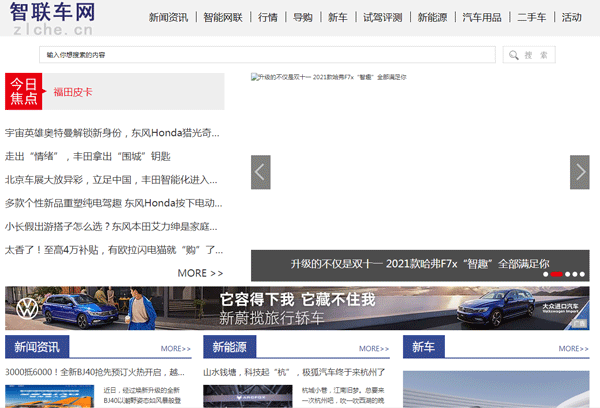
Task: Open article 宇宙英雄奥特曼解锁新身份
Action: pyautogui.click(x=112, y=133)
